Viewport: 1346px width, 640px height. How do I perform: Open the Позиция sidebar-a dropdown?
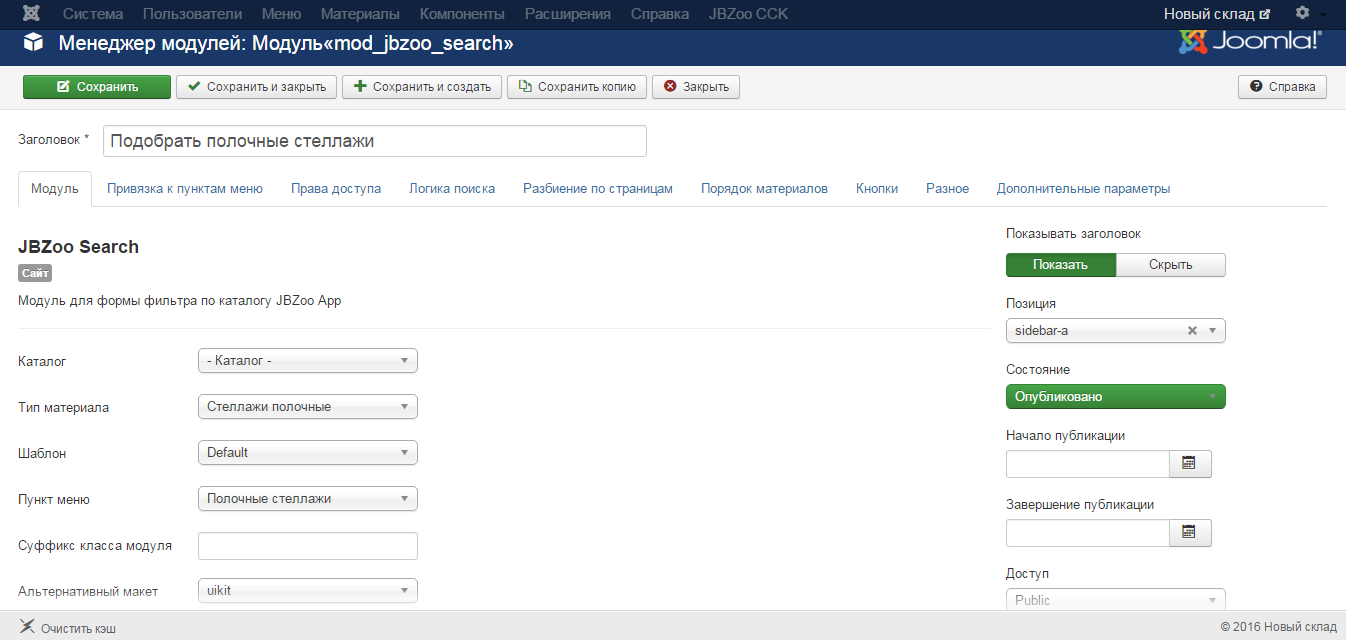click(1116, 331)
